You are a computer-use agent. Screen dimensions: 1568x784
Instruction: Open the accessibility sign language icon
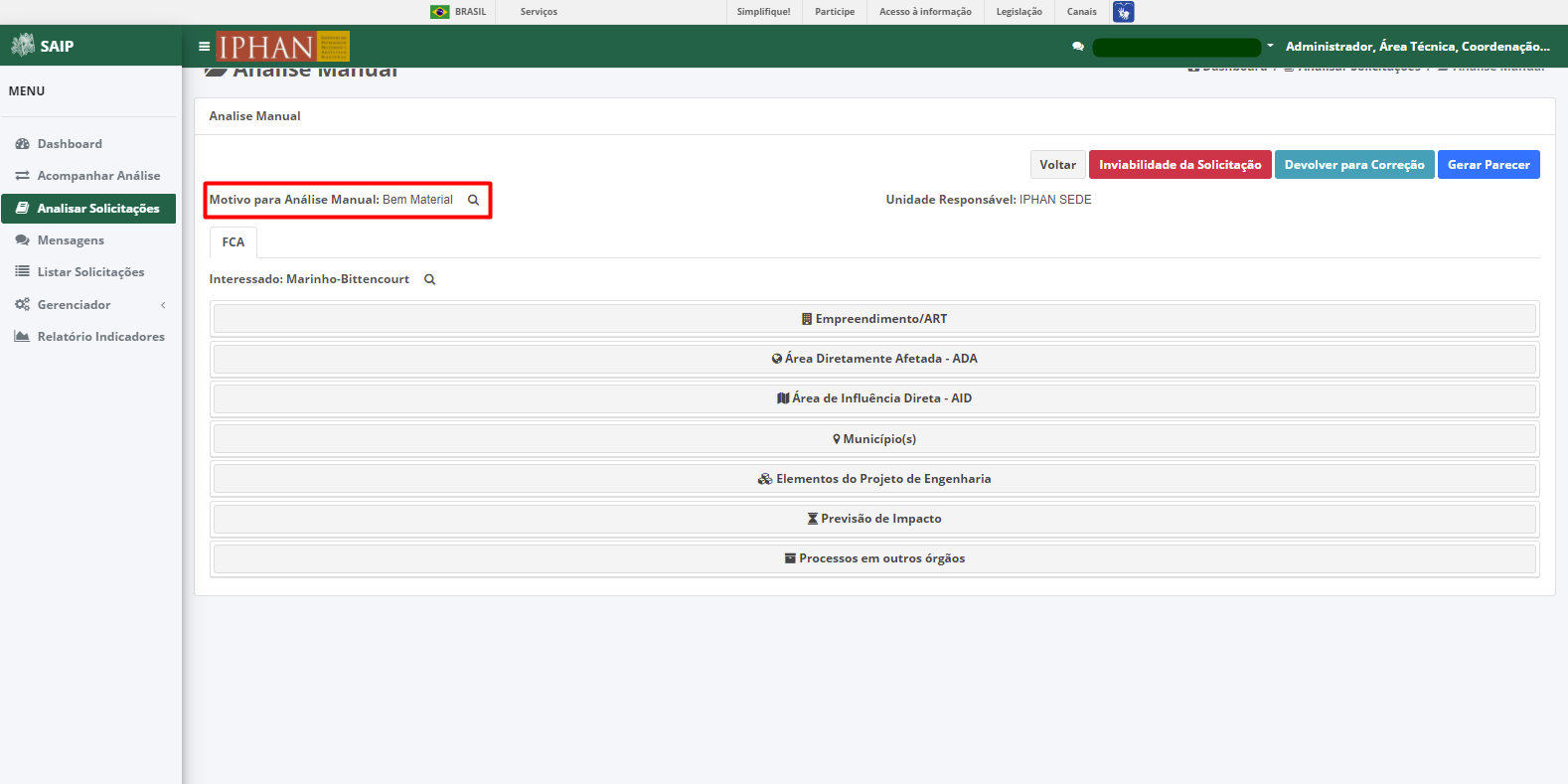point(1124,12)
